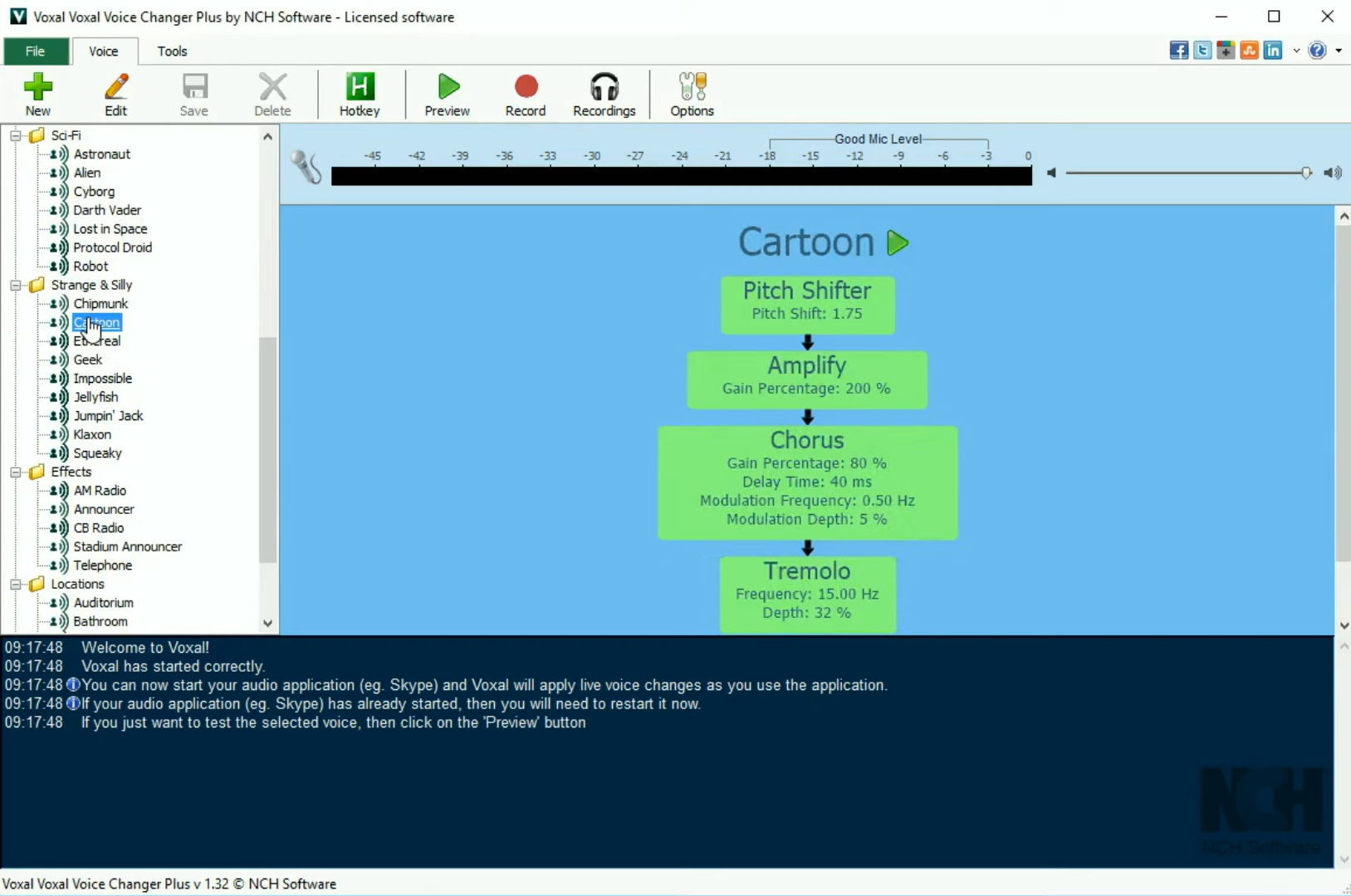Screen dimensions: 1351x896
Task: Open the Recordings headphones icon
Action: pos(605,94)
